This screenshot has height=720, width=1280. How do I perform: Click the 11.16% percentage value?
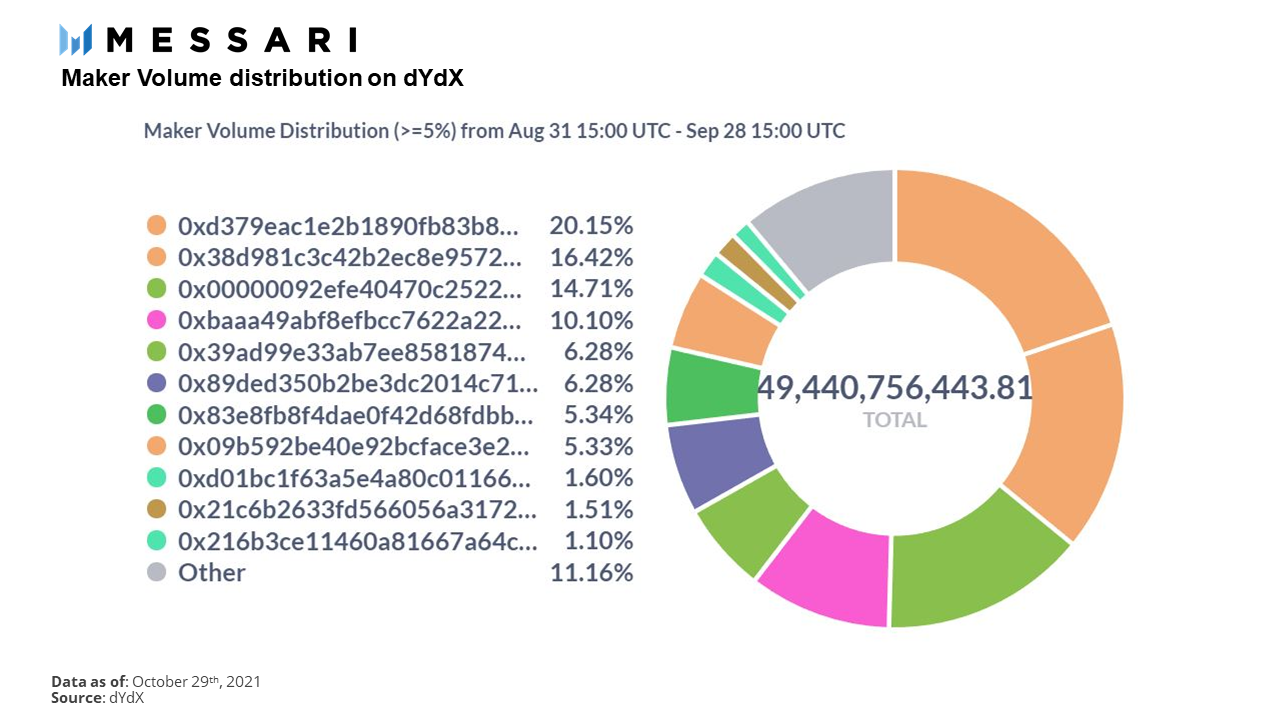pyautogui.click(x=591, y=573)
